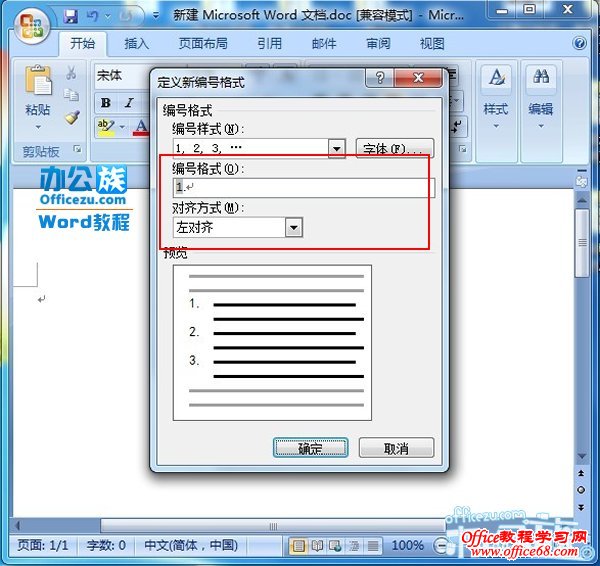Open the Clipboard pane launcher
Screen dimensions: 600x566
(x=78, y=149)
